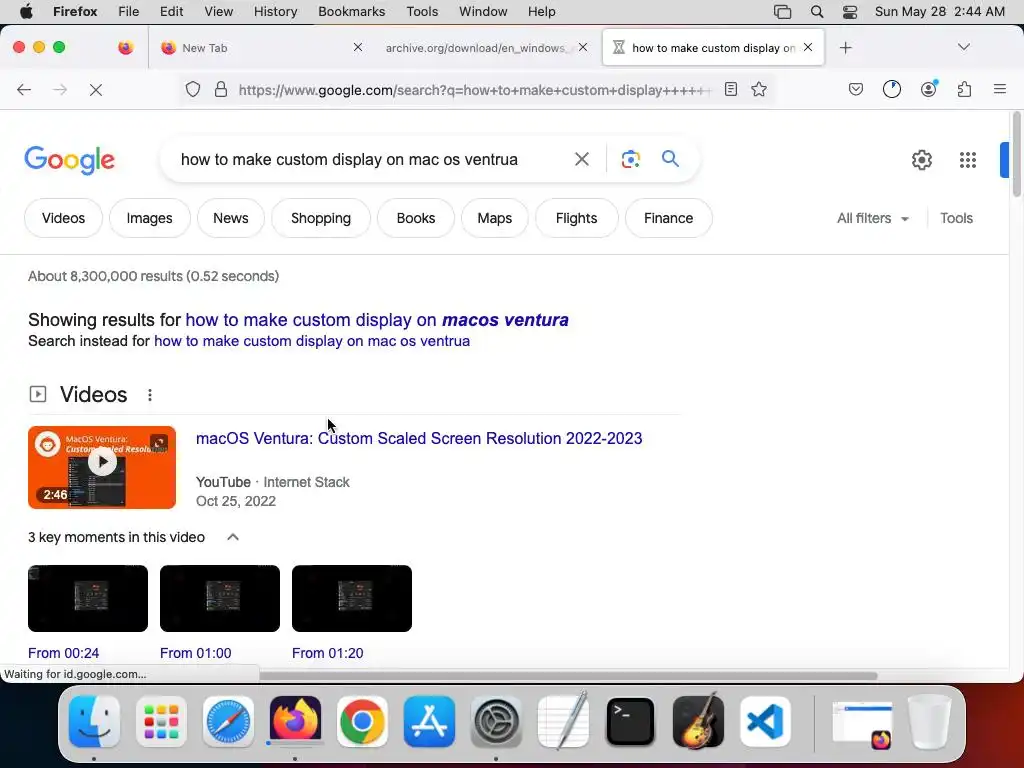Open Spotlight search in menu bar

[x=816, y=12]
